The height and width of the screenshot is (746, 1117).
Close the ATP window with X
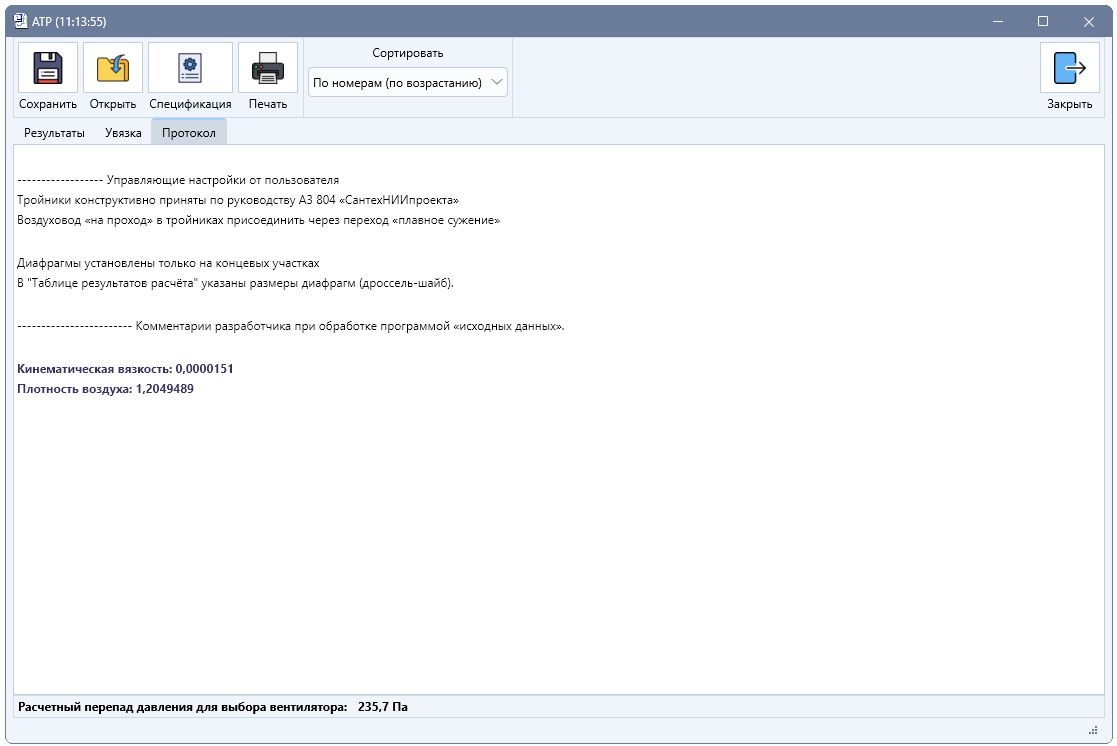pyautogui.click(x=1089, y=21)
